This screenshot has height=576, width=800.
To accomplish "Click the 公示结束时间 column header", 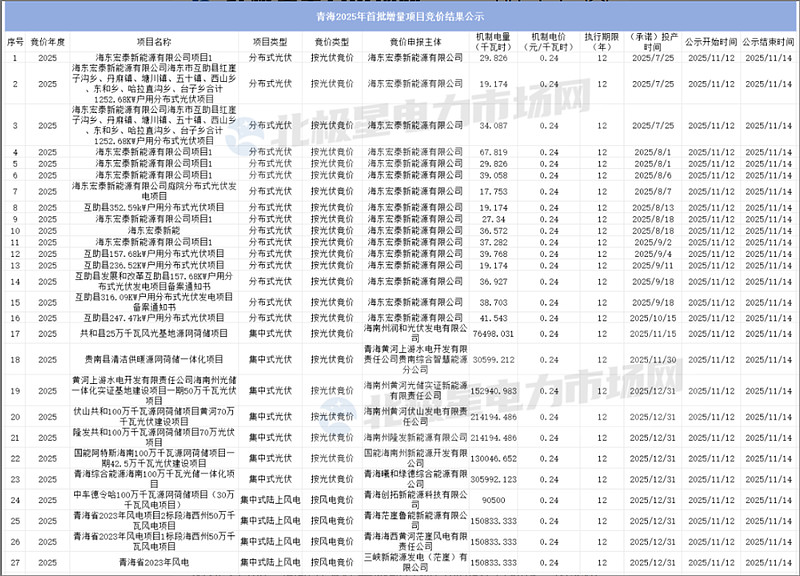I will point(768,42).
